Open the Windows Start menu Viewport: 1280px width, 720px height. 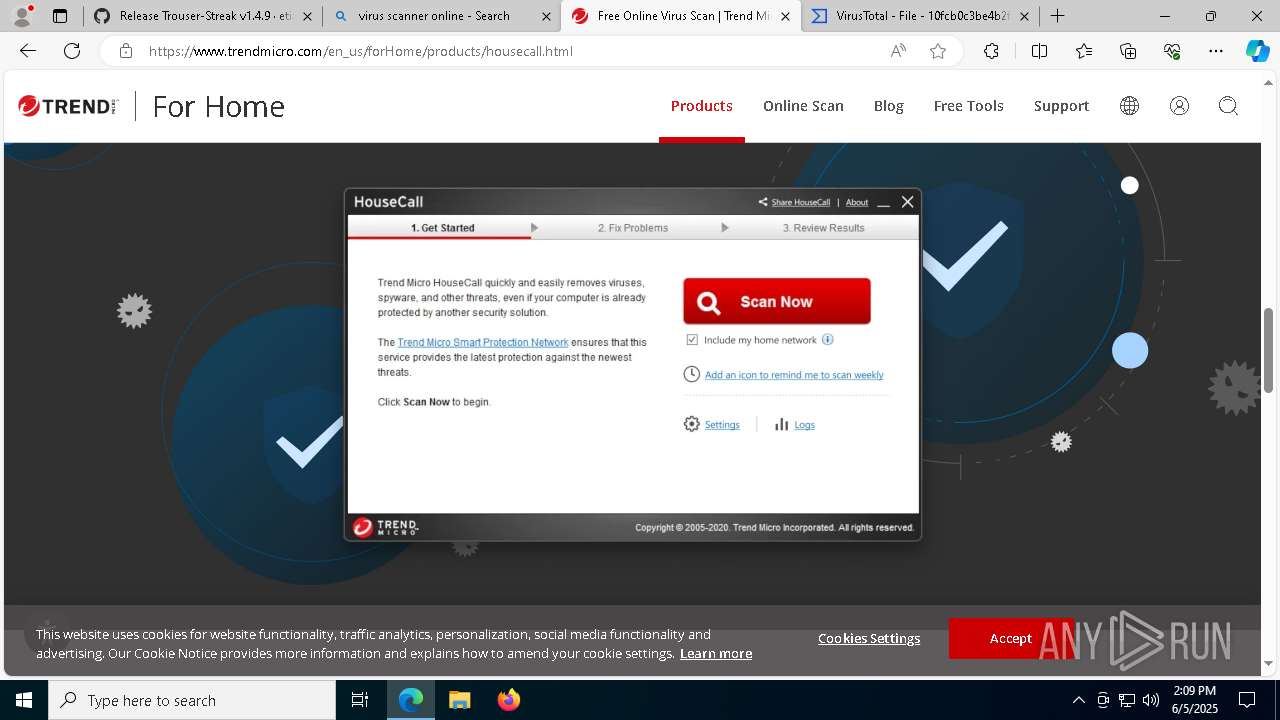pos(24,700)
